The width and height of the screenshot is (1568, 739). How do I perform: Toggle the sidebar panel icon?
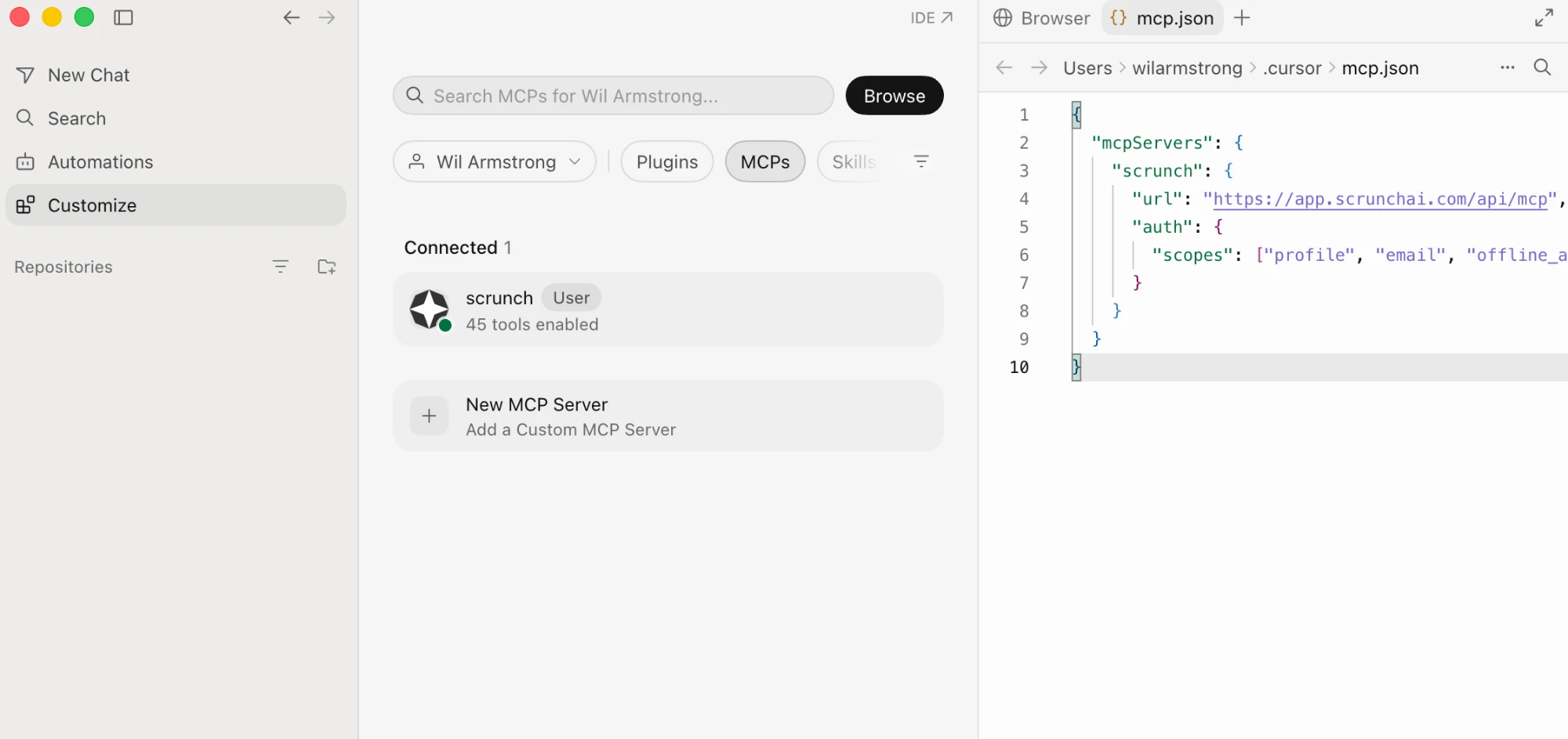pyautogui.click(x=123, y=17)
